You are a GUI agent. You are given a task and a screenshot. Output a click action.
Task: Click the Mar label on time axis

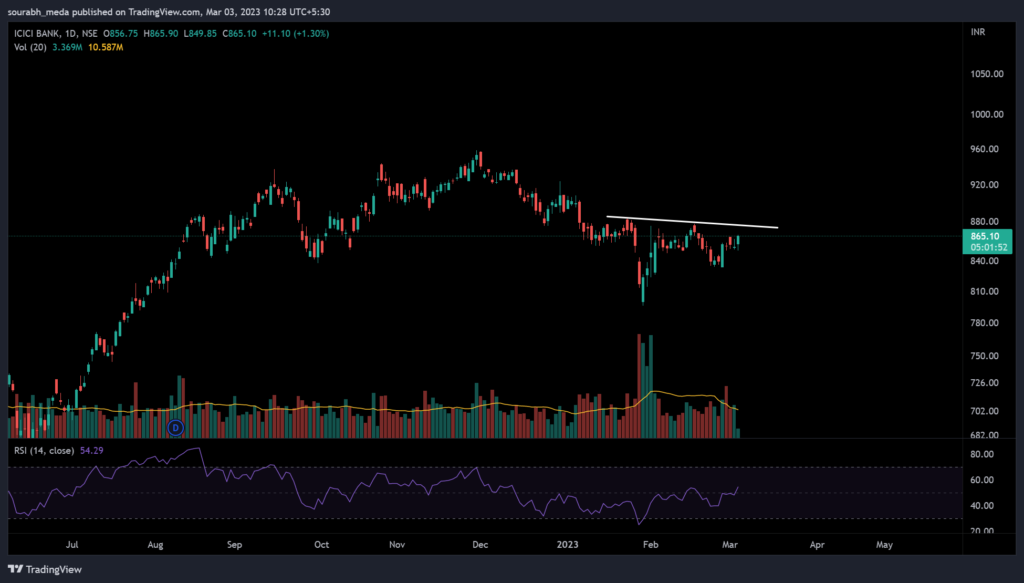point(730,544)
